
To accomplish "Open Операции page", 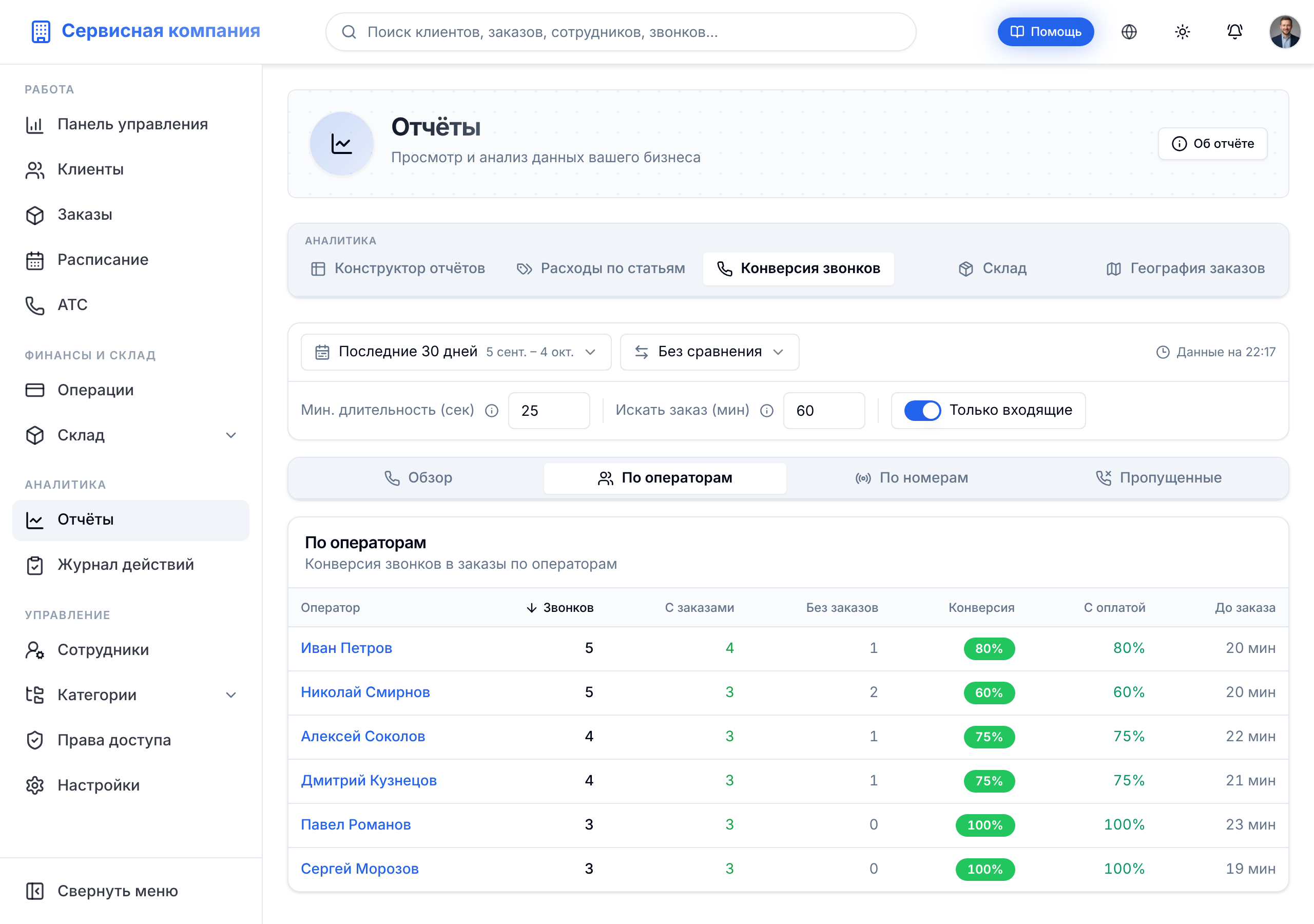I will [x=131, y=390].
